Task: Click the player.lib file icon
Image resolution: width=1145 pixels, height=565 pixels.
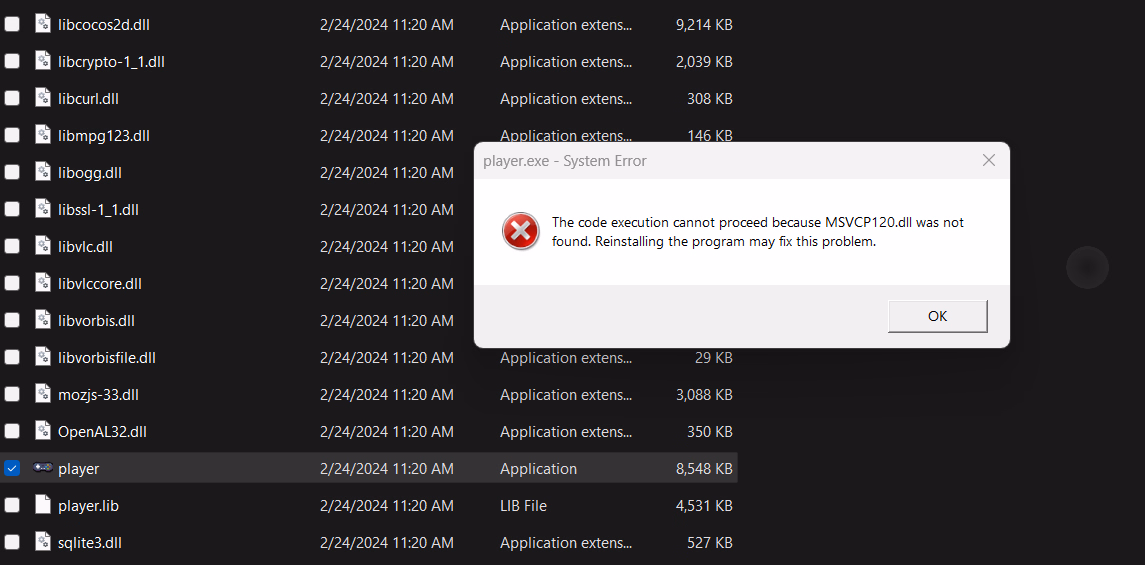Action: tap(42, 505)
